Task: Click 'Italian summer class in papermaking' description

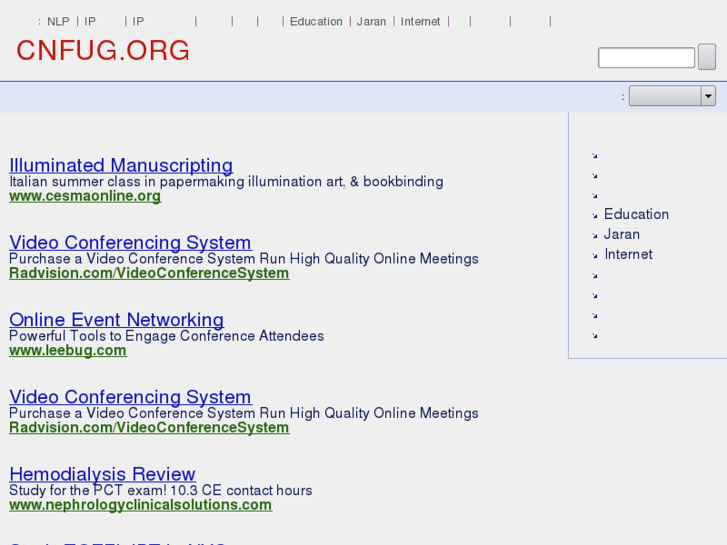Action: pyautogui.click(x=226, y=181)
